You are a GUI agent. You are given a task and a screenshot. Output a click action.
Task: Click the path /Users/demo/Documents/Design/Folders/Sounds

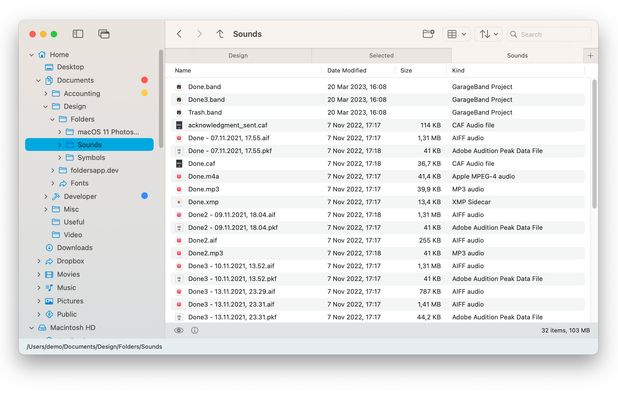click(x=94, y=347)
